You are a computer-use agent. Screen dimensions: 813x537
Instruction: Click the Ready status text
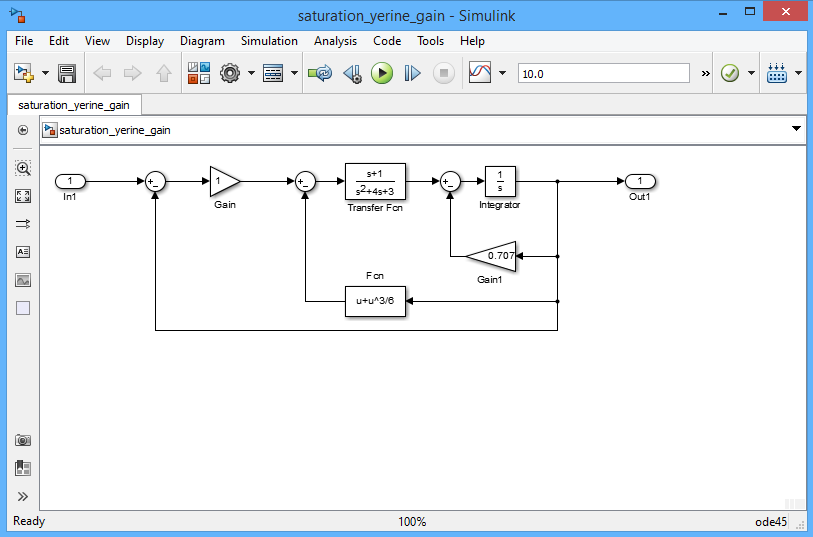click(29, 521)
